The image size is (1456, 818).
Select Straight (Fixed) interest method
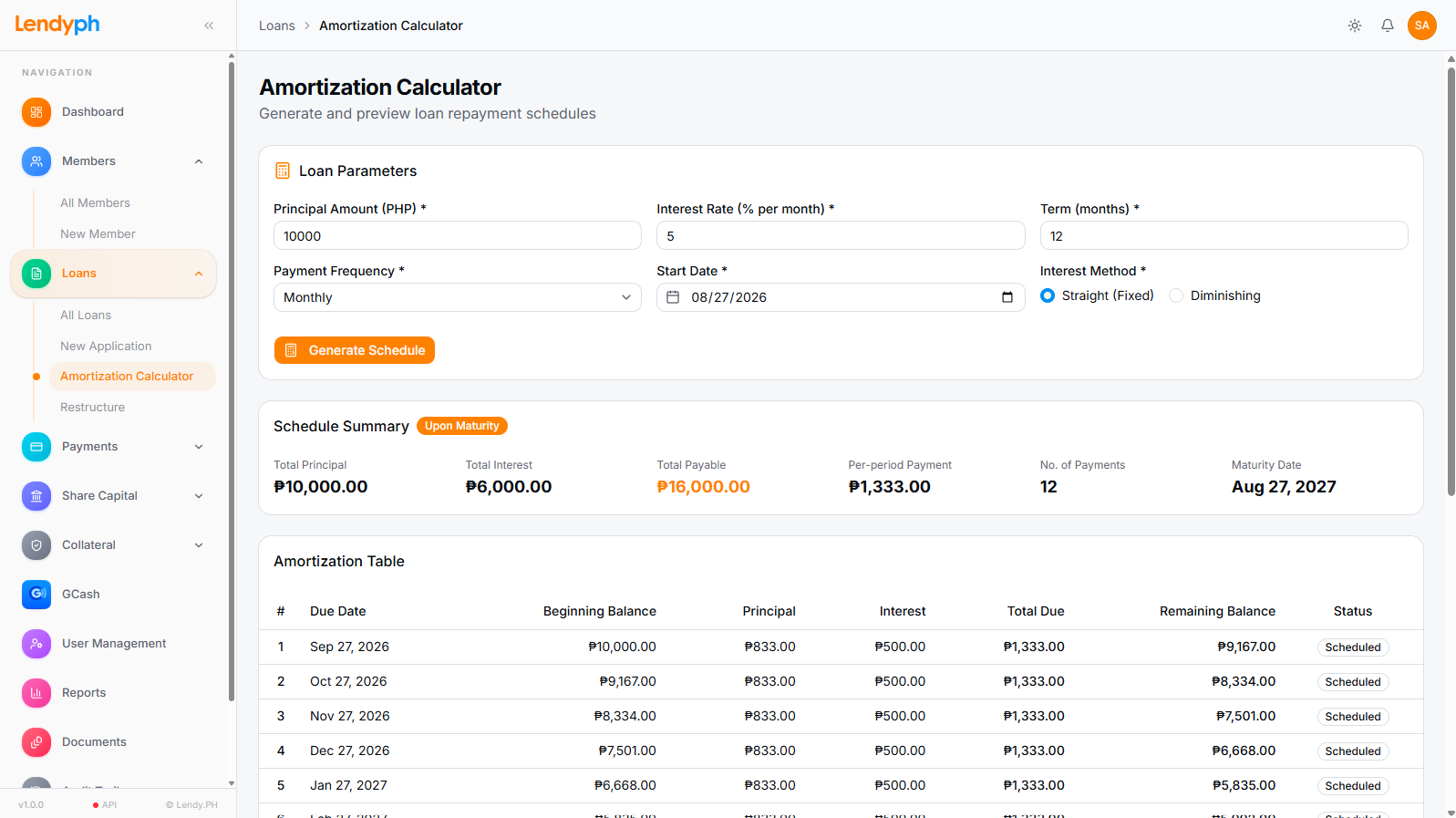click(x=1048, y=295)
